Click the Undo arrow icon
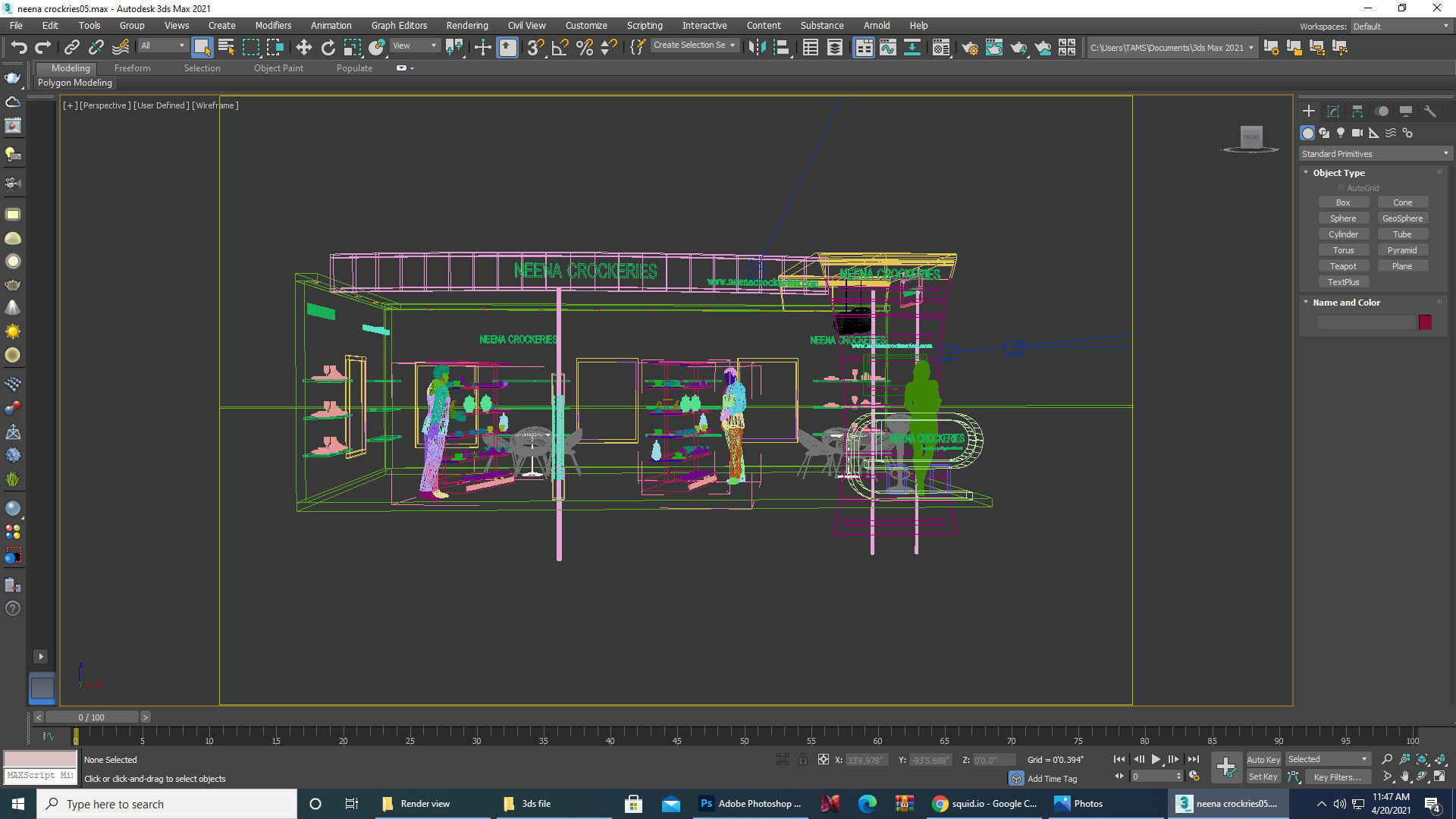Image resolution: width=1456 pixels, height=819 pixels. tap(19, 47)
